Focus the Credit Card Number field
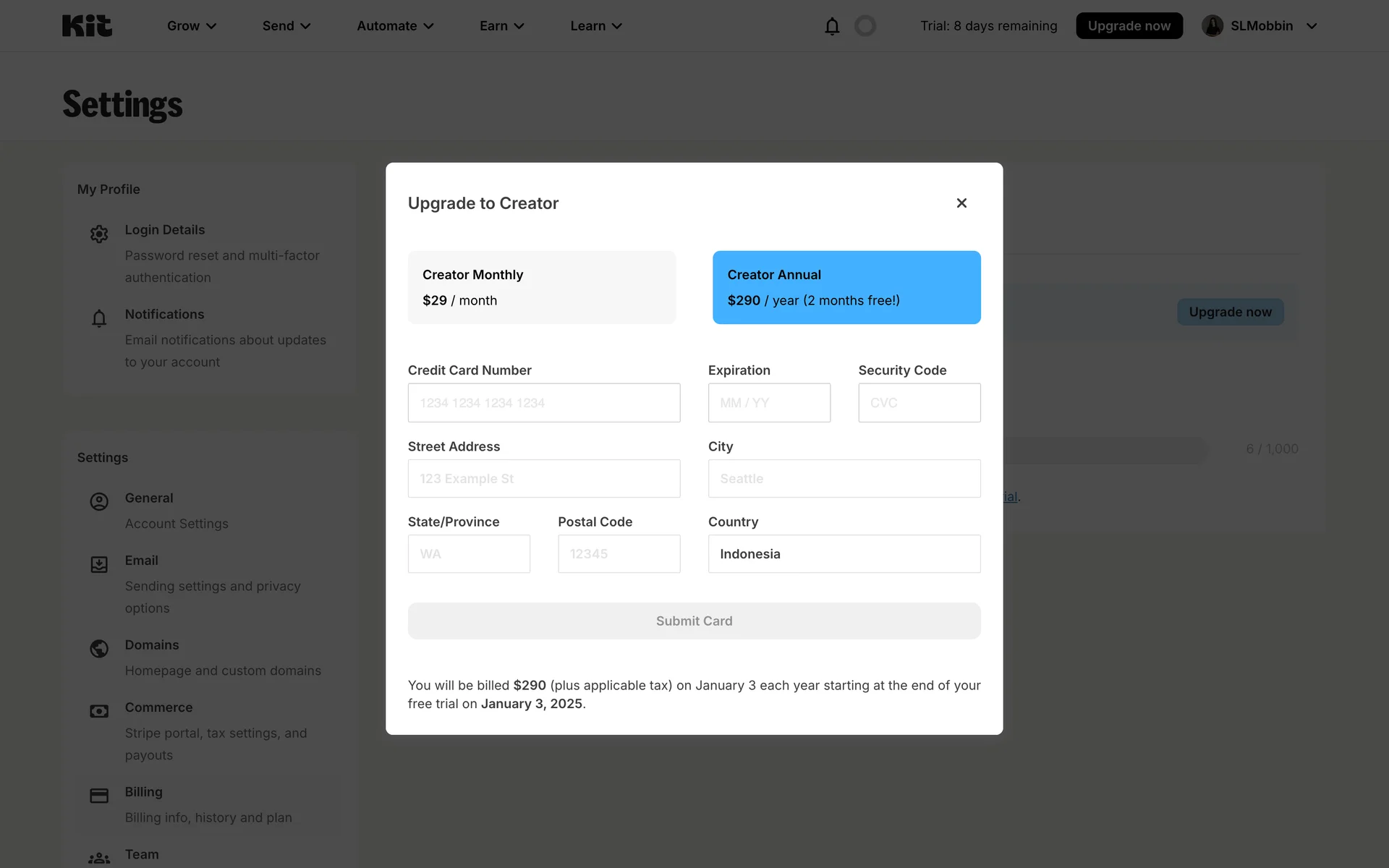 pyautogui.click(x=544, y=403)
